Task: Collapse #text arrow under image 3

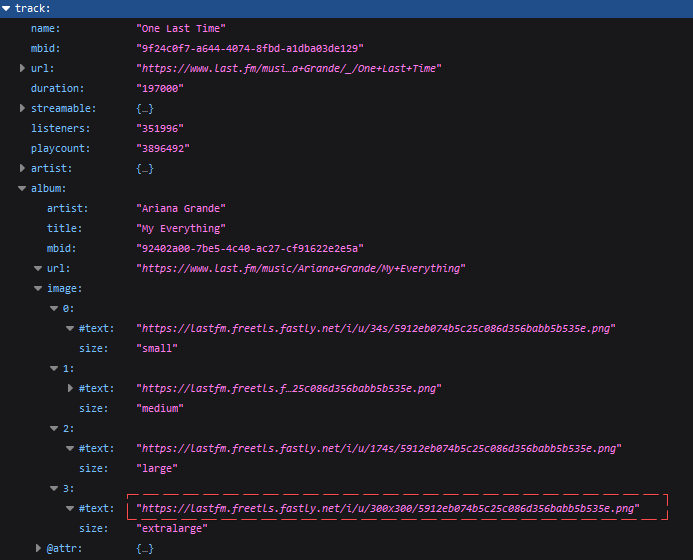Action: pos(70,508)
